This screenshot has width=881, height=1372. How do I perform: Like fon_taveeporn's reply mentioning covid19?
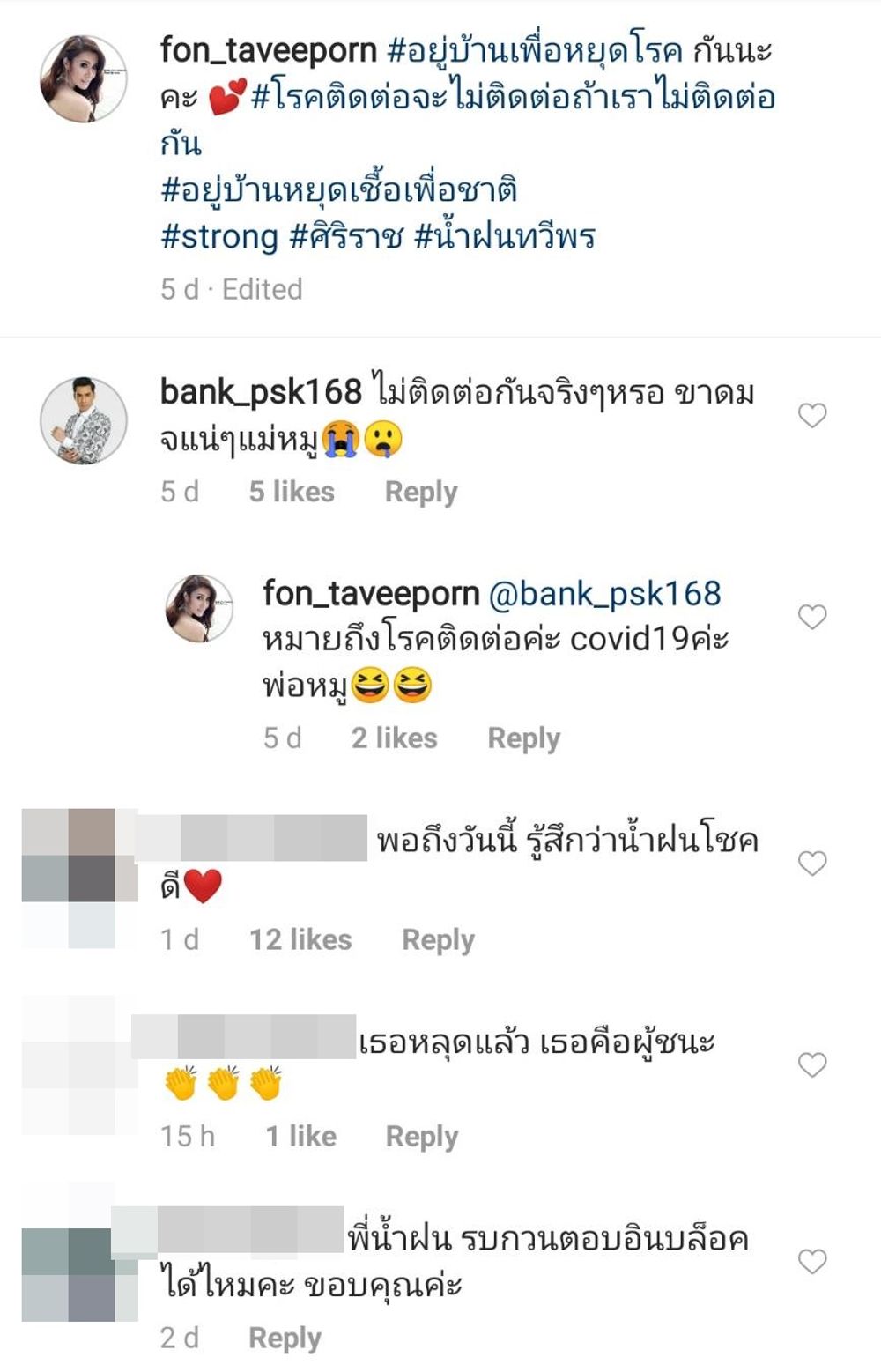point(812,617)
